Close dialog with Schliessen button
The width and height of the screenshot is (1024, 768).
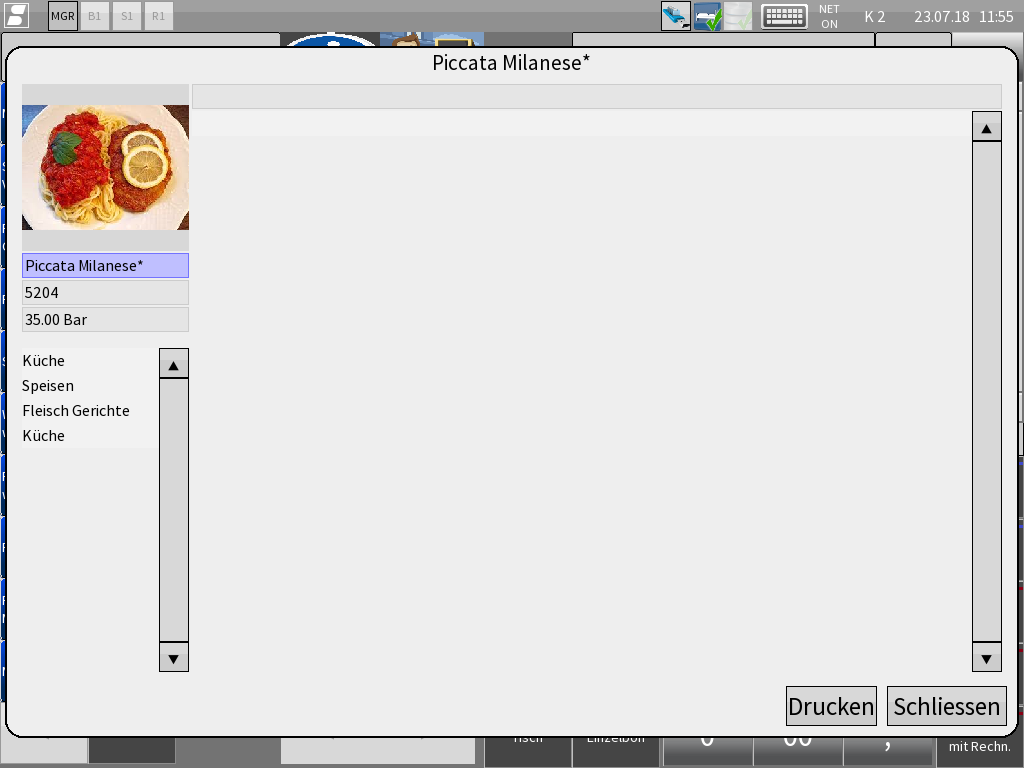[x=946, y=706]
